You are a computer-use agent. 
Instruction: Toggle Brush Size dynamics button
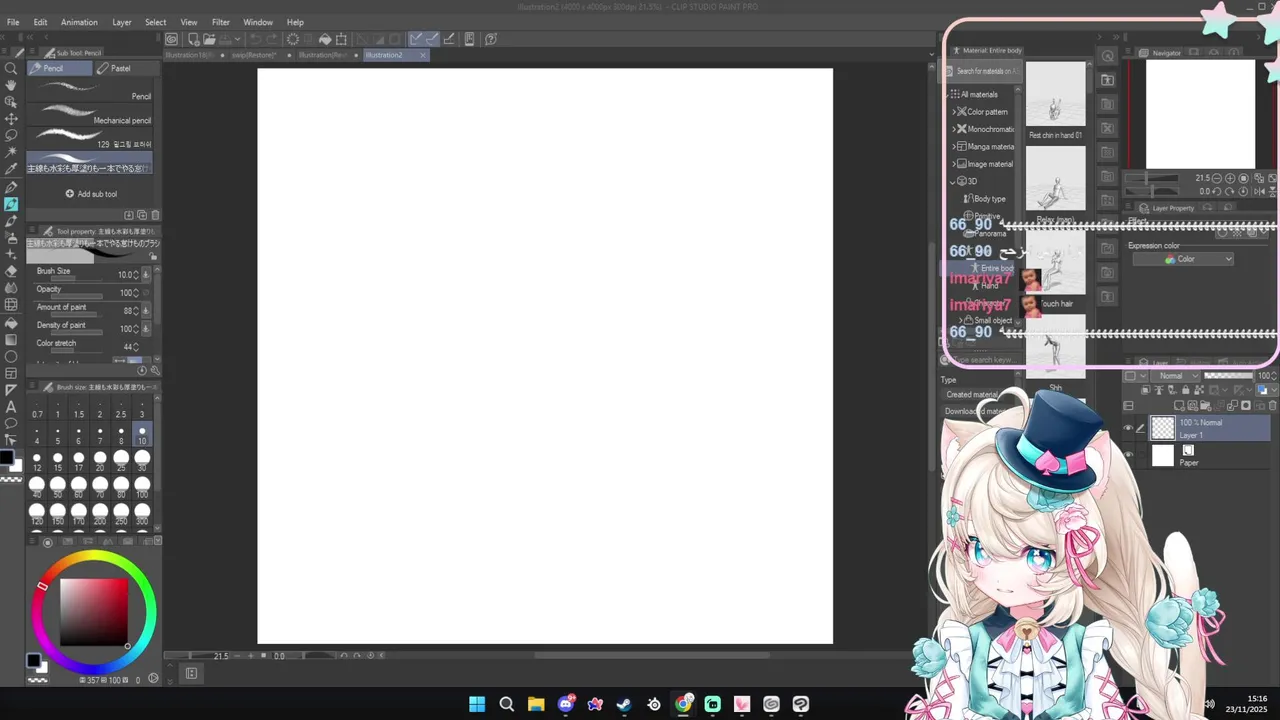pos(147,274)
